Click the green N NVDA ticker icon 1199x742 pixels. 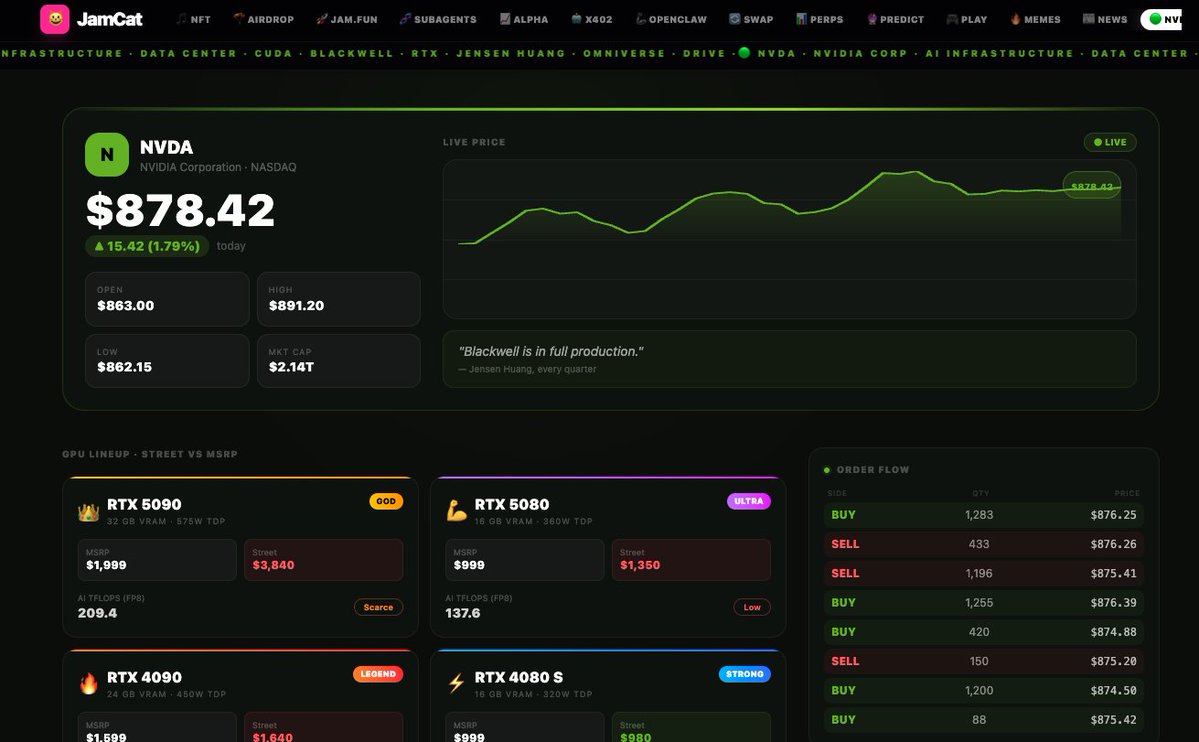point(107,155)
